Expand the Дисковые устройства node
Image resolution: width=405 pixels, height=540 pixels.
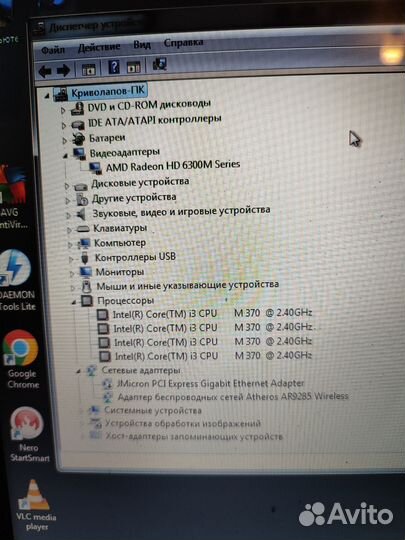(67, 186)
